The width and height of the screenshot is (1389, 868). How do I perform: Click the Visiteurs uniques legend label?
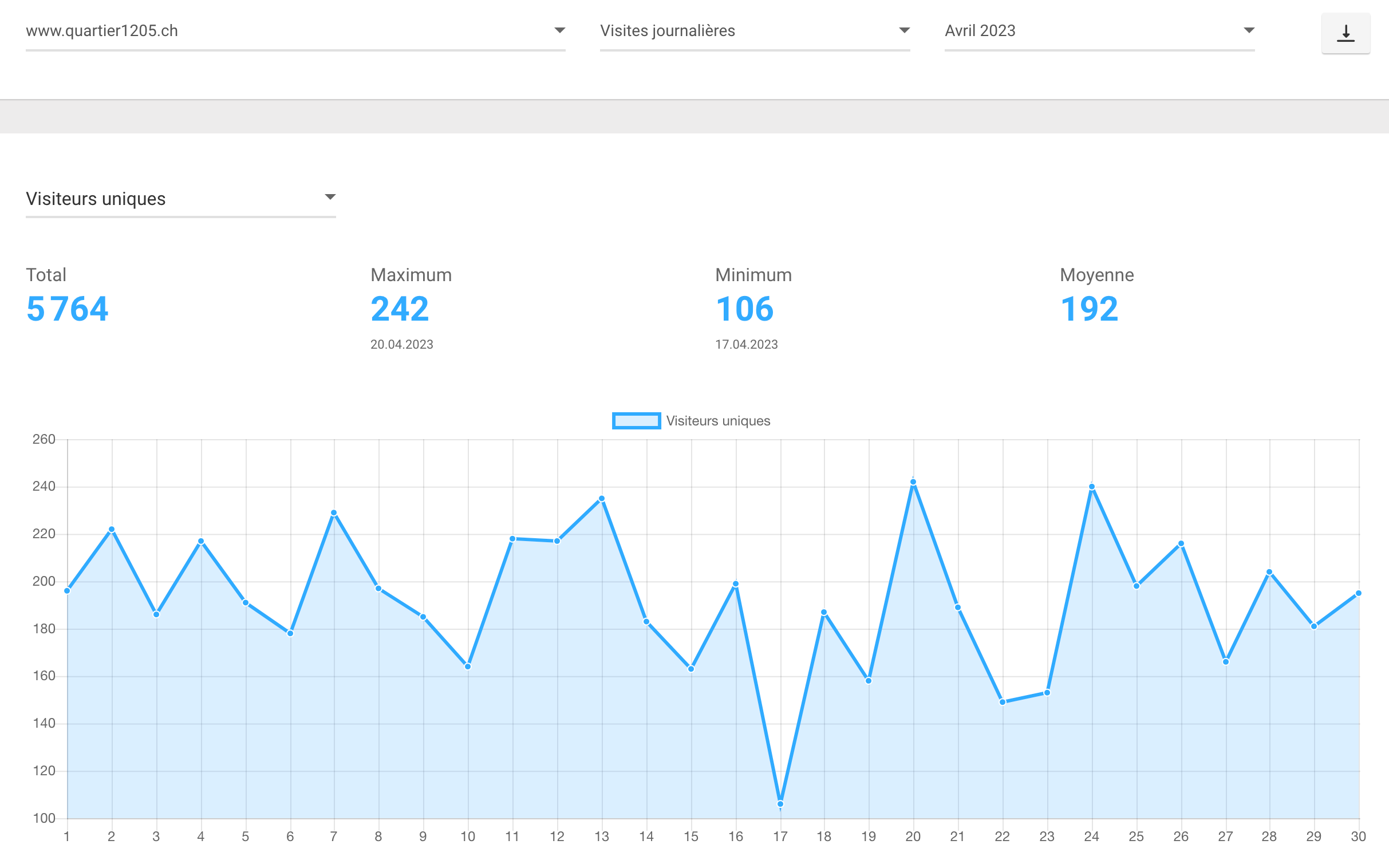tap(718, 421)
